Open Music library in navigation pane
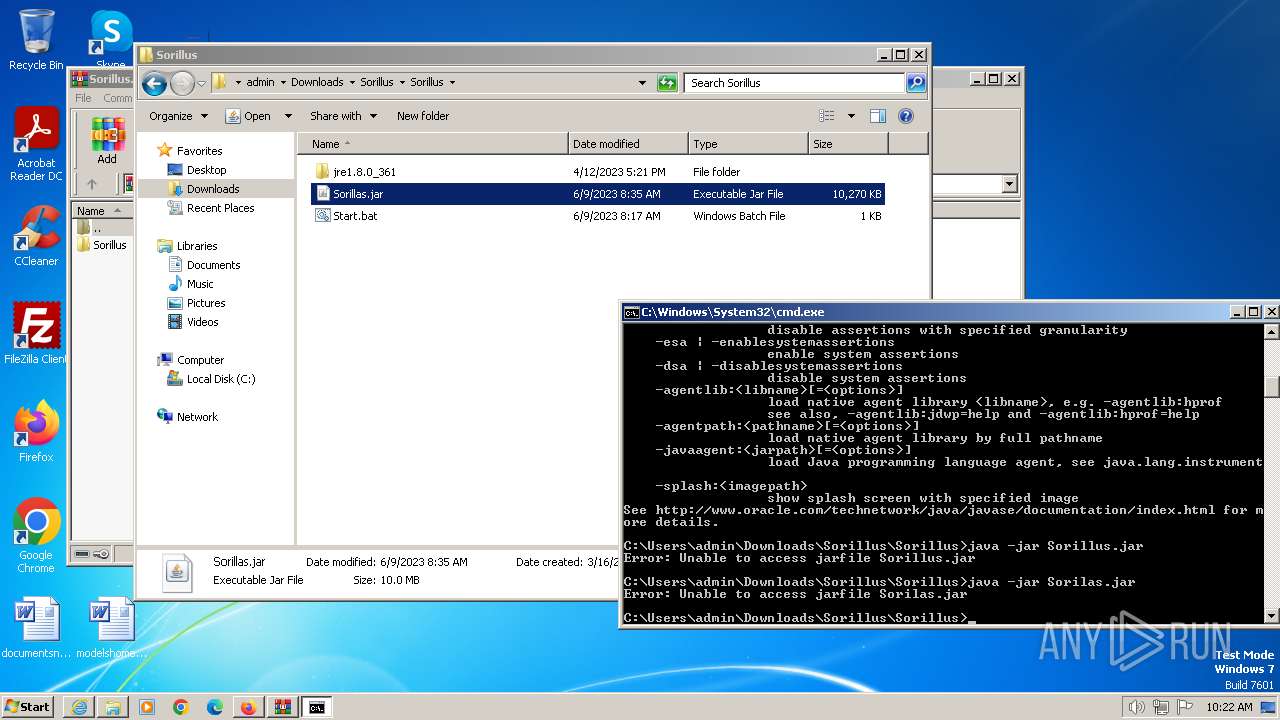The height and width of the screenshot is (720, 1280). pyautogui.click(x=199, y=284)
